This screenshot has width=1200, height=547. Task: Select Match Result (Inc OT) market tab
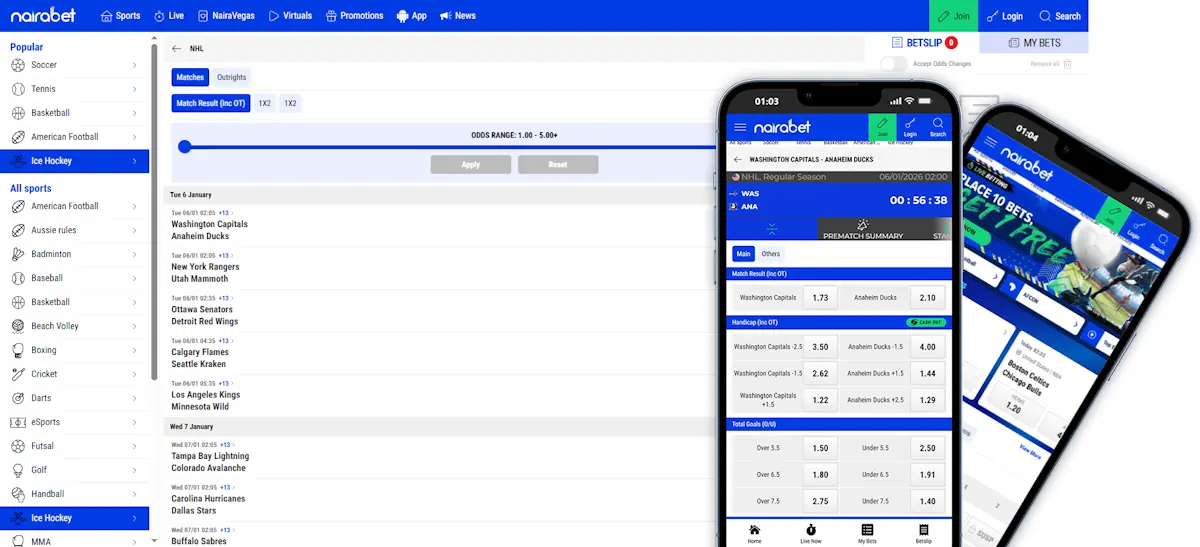(210, 103)
